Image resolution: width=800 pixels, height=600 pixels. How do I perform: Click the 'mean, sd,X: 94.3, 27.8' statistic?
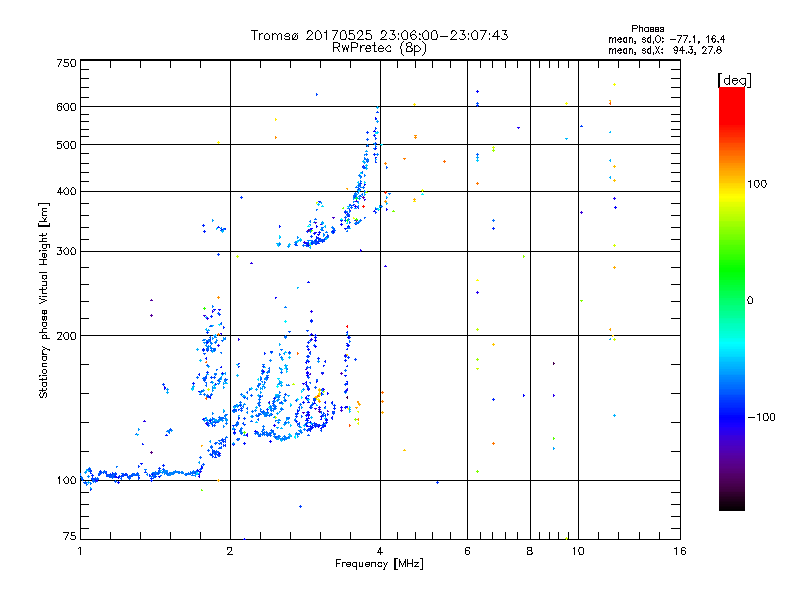tap(665, 50)
